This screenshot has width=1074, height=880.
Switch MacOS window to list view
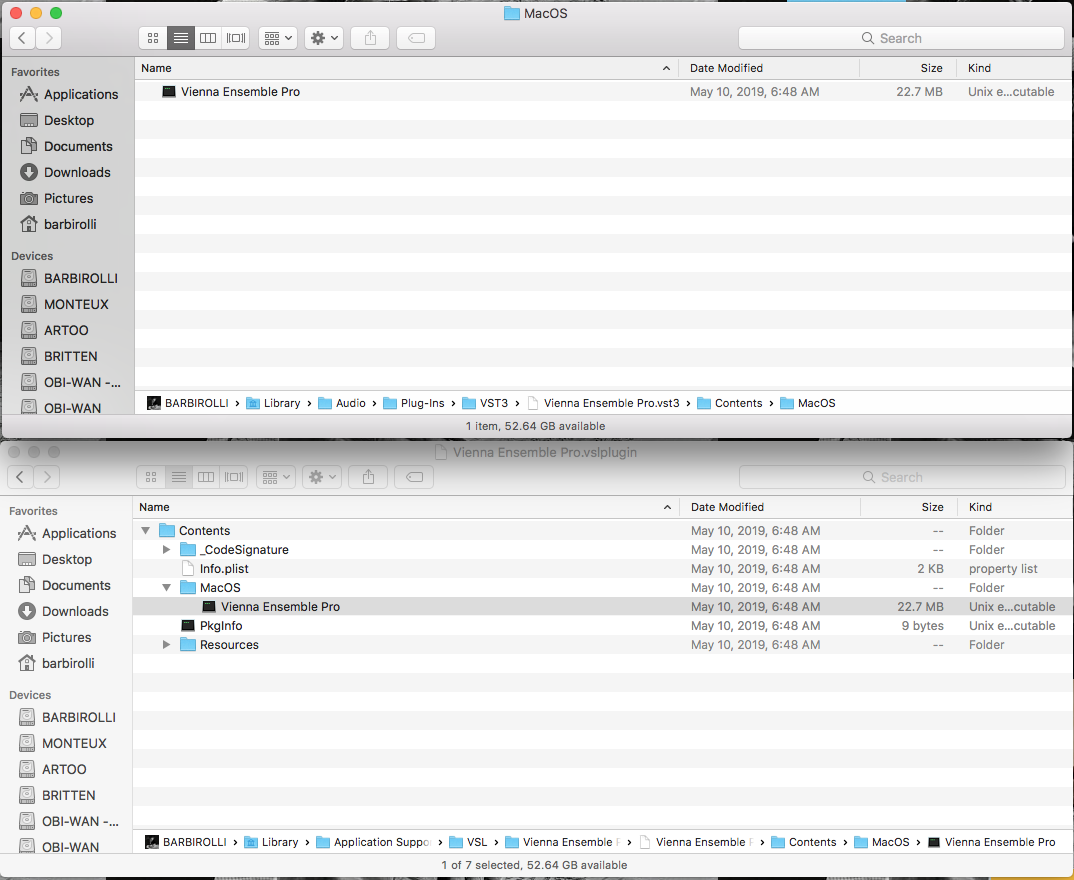(181, 38)
